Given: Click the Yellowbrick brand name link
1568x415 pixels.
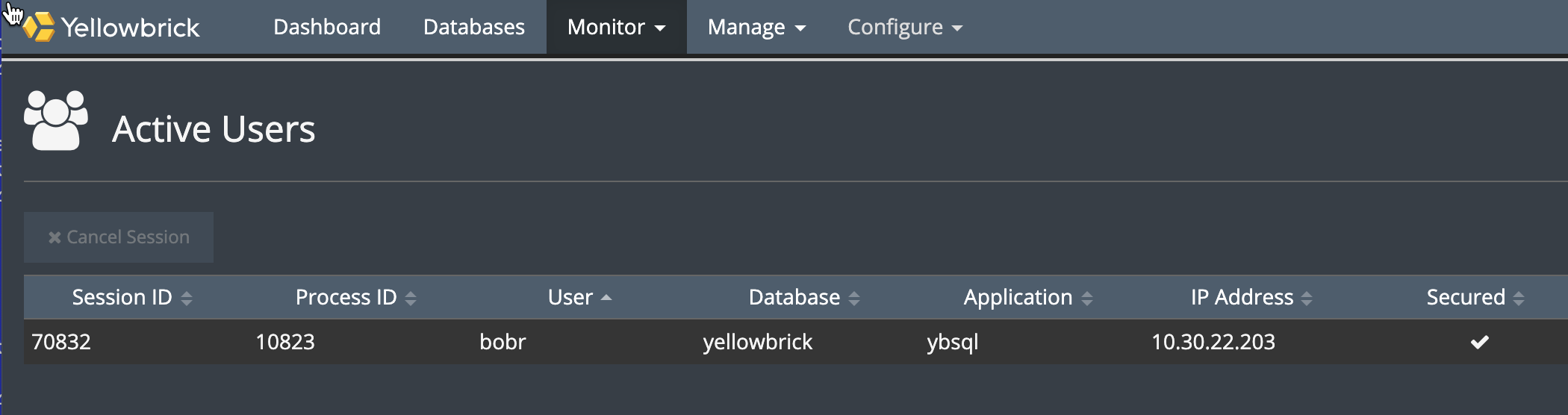Looking at the screenshot, I should coord(131,28).
